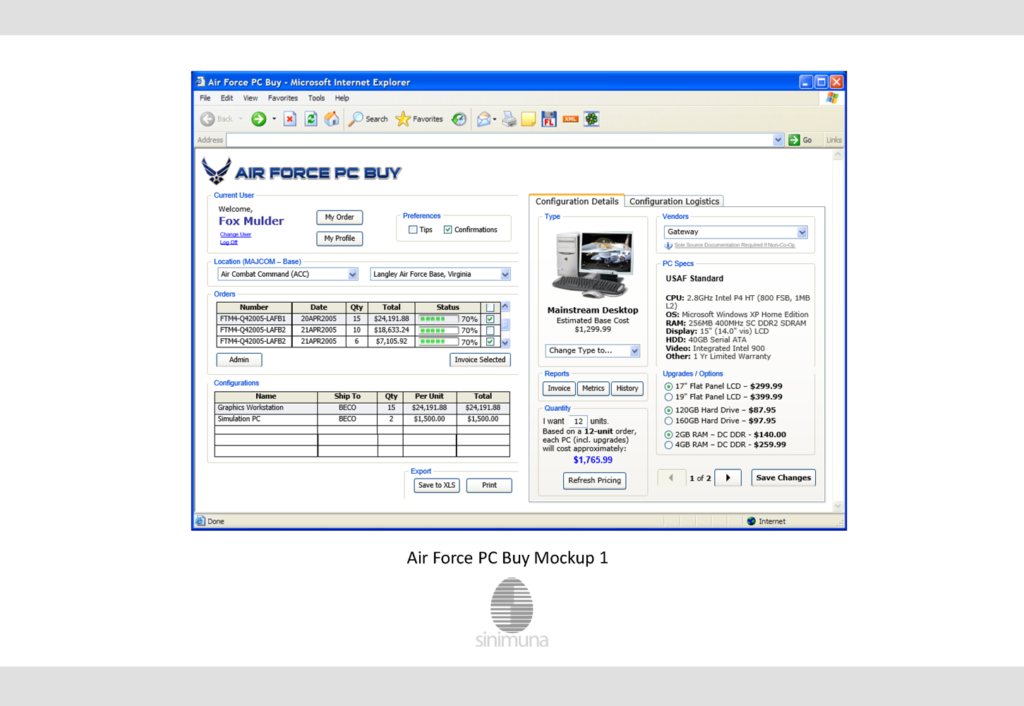1024x706 pixels.
Task: Click the Air Force wings logo
Action: [x=216, y=171]
